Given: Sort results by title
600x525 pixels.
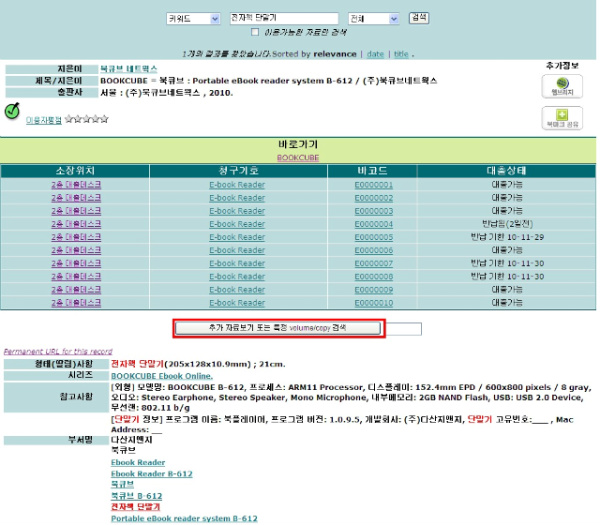Looking at the screenshot, I should pos(401,54).
